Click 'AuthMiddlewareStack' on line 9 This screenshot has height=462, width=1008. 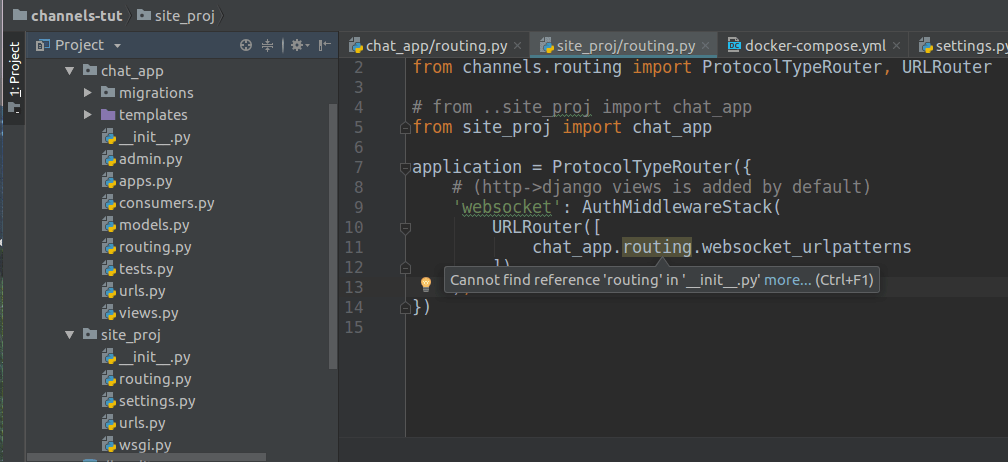pos(676,207)
